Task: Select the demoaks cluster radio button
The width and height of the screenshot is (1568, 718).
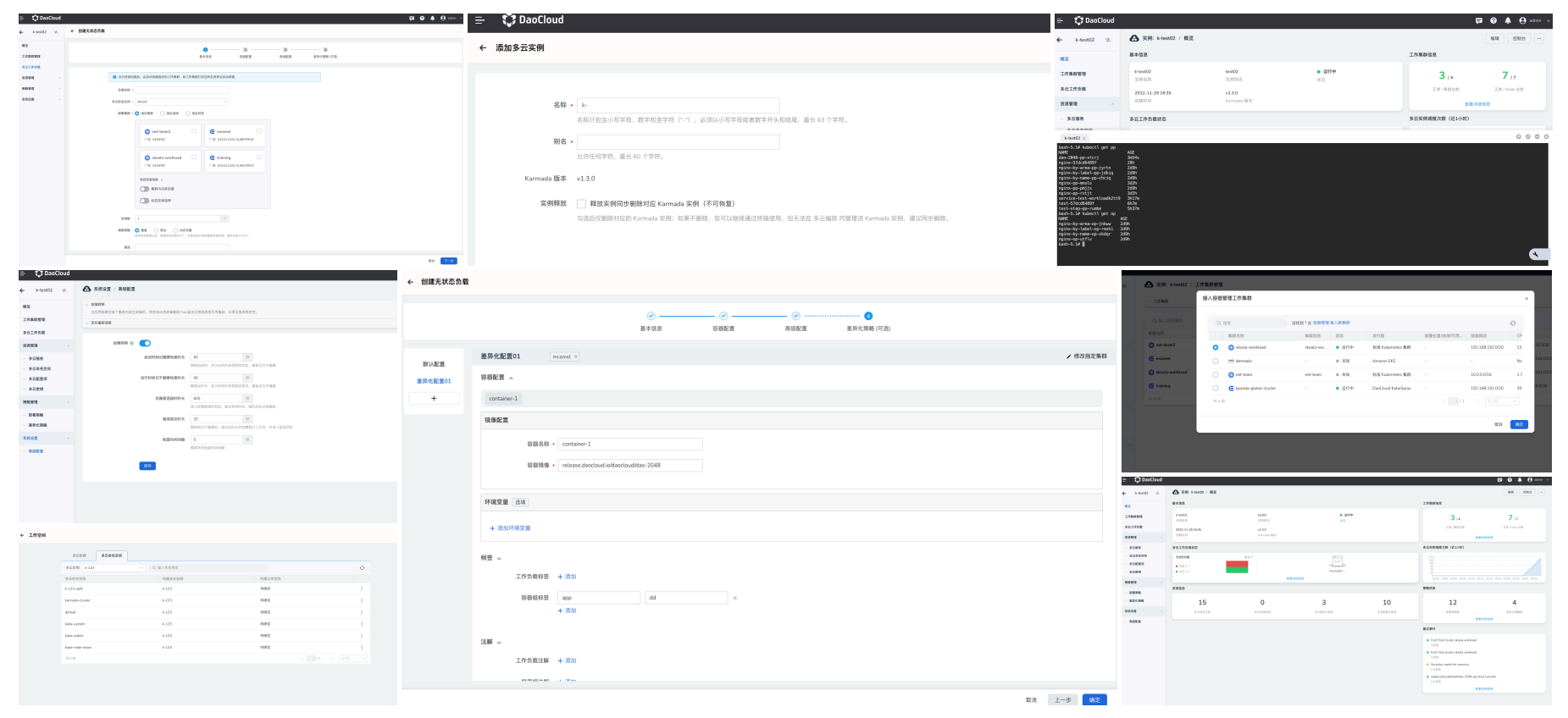Action: tap(1216, 361)
